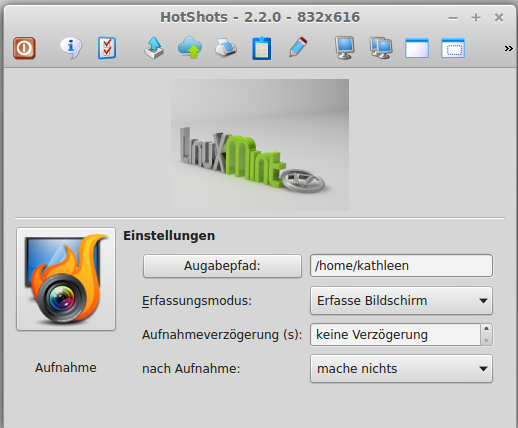This screenshot has width=518, height=428.
Task: Select the dotted region capture icon
Action: (x=453, y=49)
